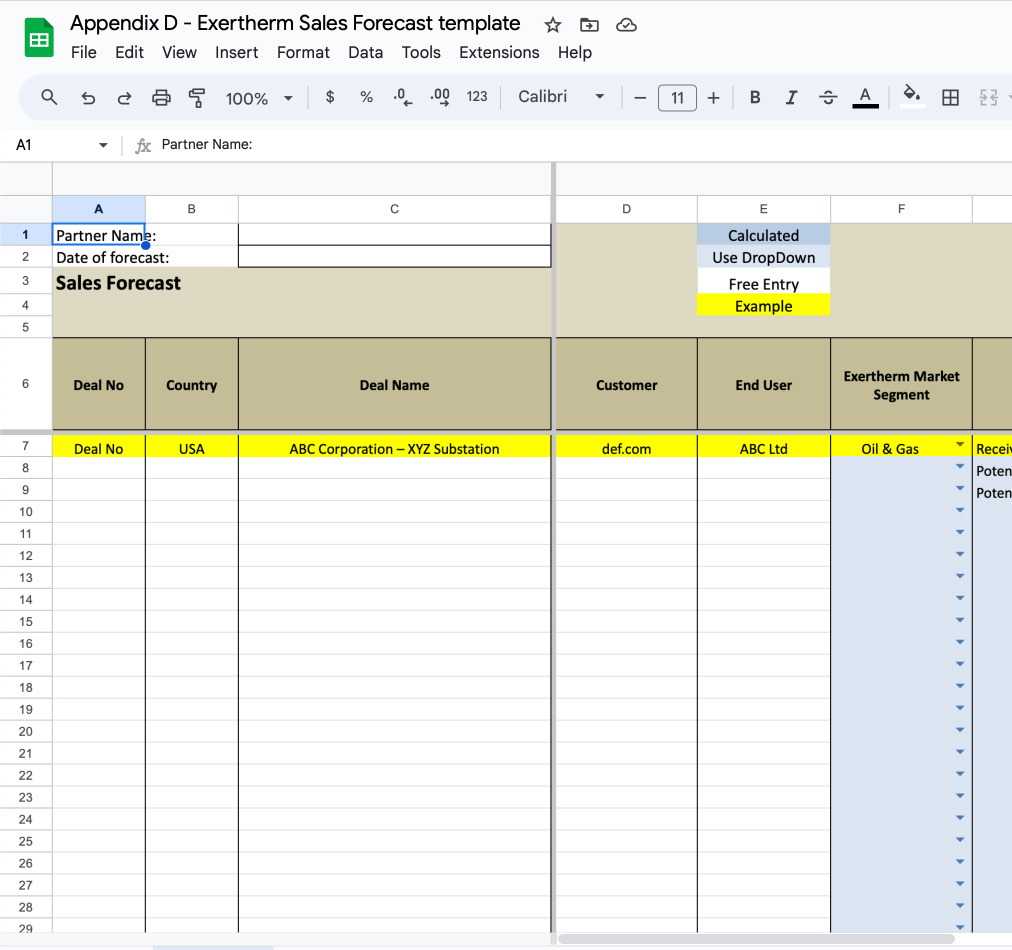Select the yellow 'Example' legend cell
This screenshot has height=950, width=1012.
coord(764,305)
